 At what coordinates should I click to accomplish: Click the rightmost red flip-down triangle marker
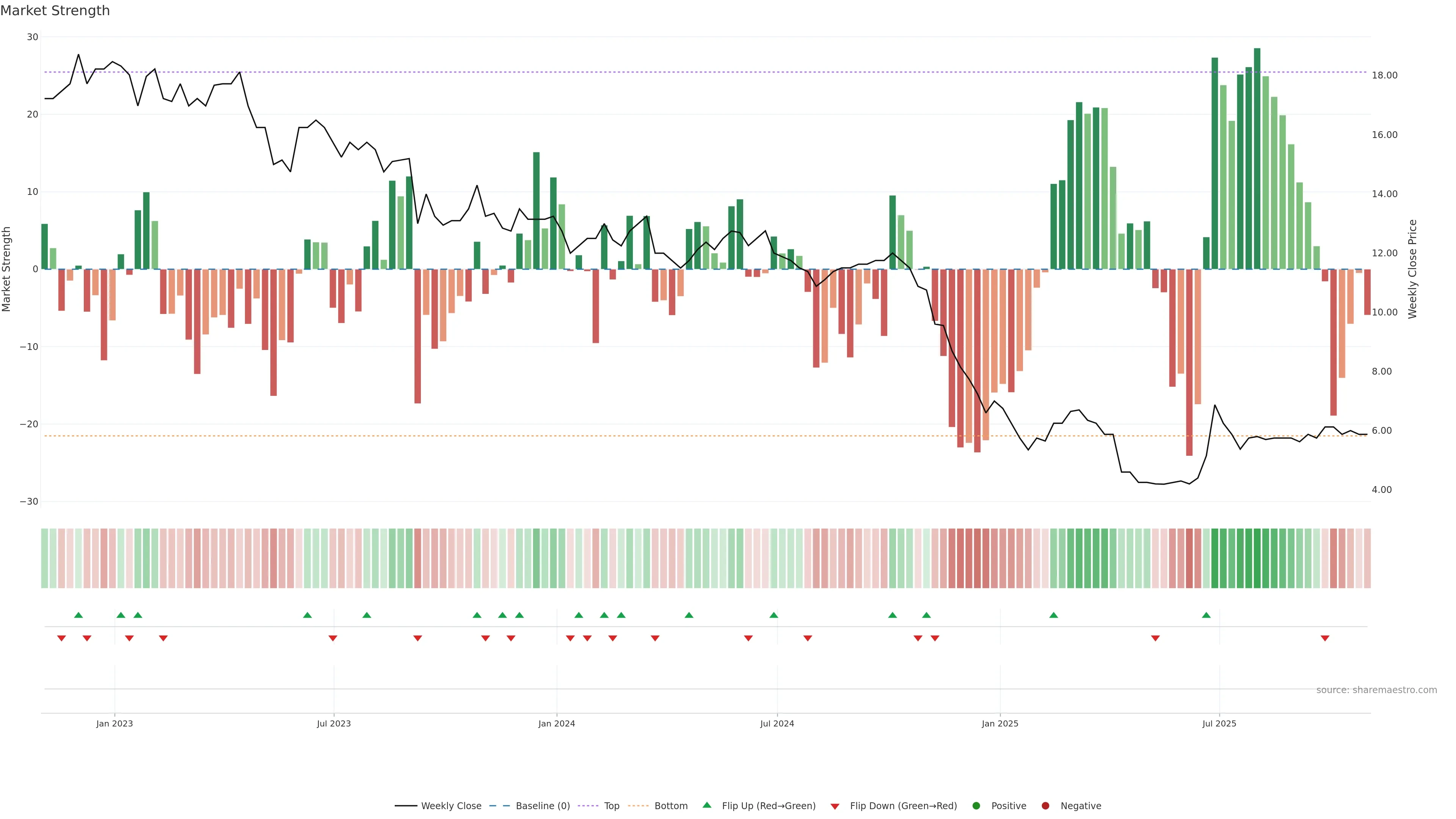(1324, 638)
